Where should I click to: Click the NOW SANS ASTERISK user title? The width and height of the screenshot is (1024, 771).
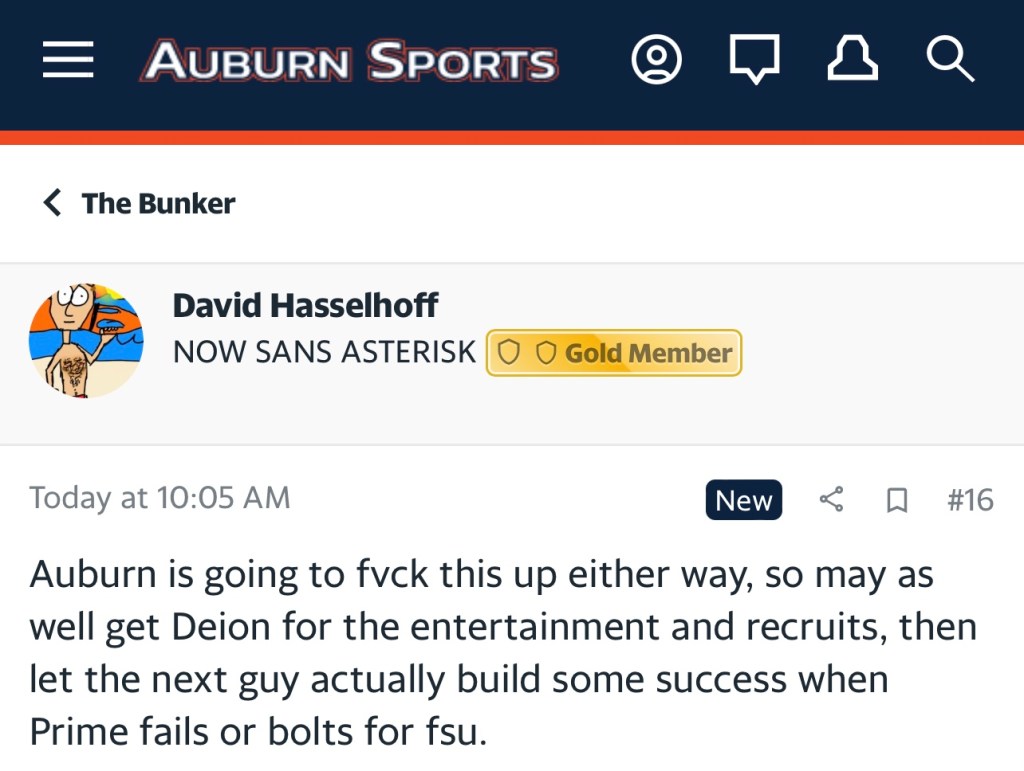(324, 352)
